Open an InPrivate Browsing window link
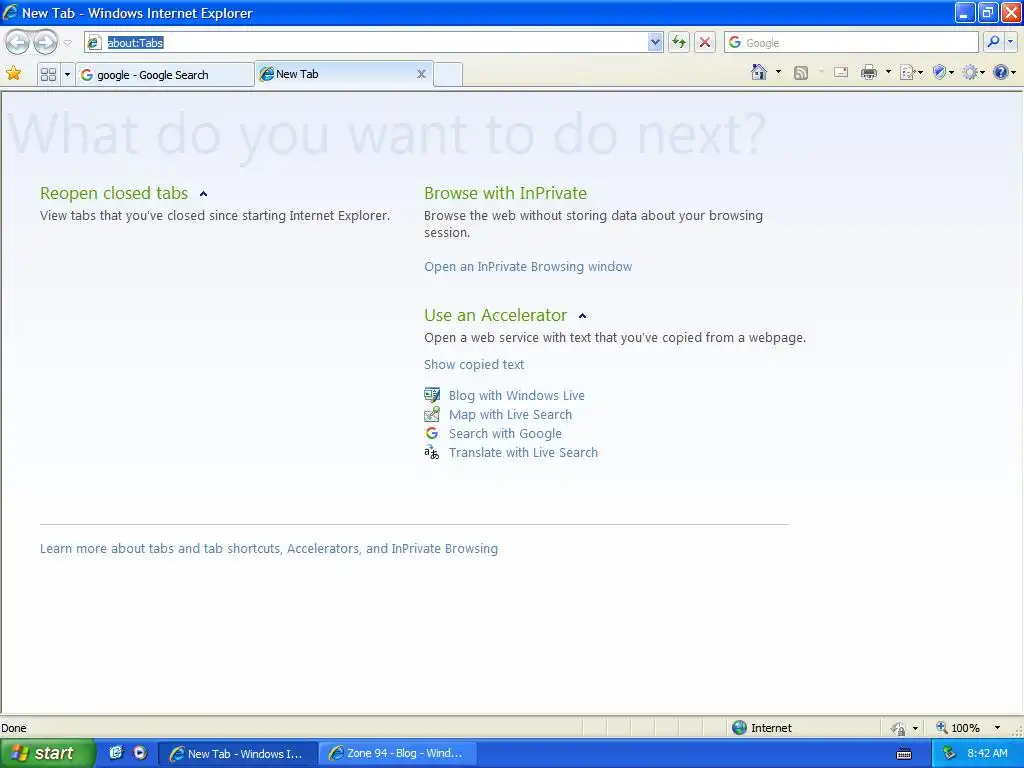This screenshot has height=768, width=1024. [x=528, y=266]
